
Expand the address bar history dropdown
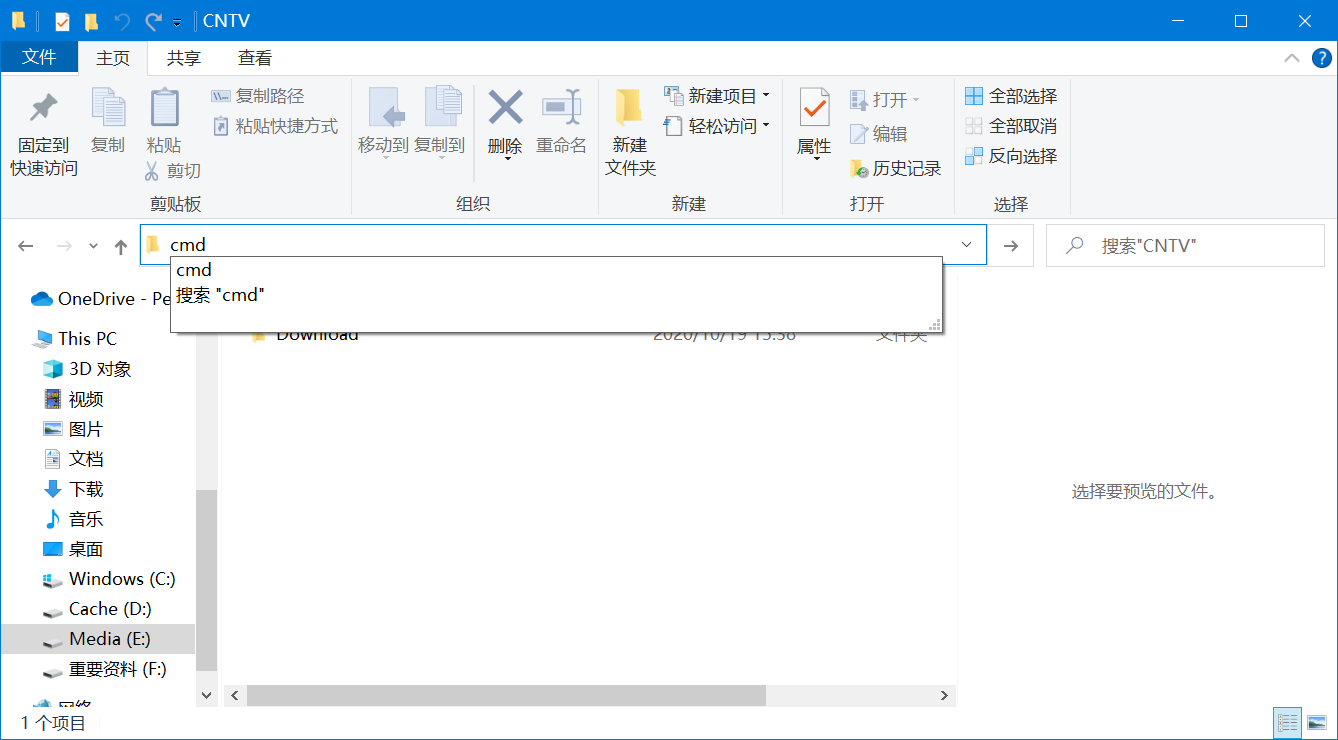coord(966,245)
